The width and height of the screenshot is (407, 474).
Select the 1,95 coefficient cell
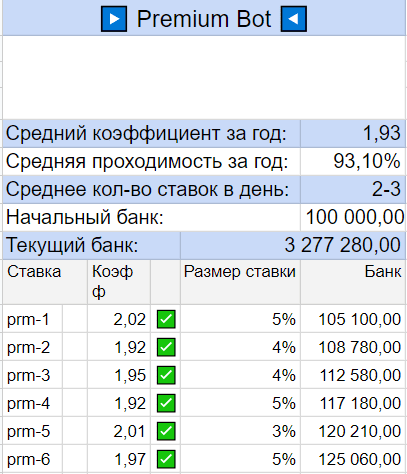(x=119, y=375)
